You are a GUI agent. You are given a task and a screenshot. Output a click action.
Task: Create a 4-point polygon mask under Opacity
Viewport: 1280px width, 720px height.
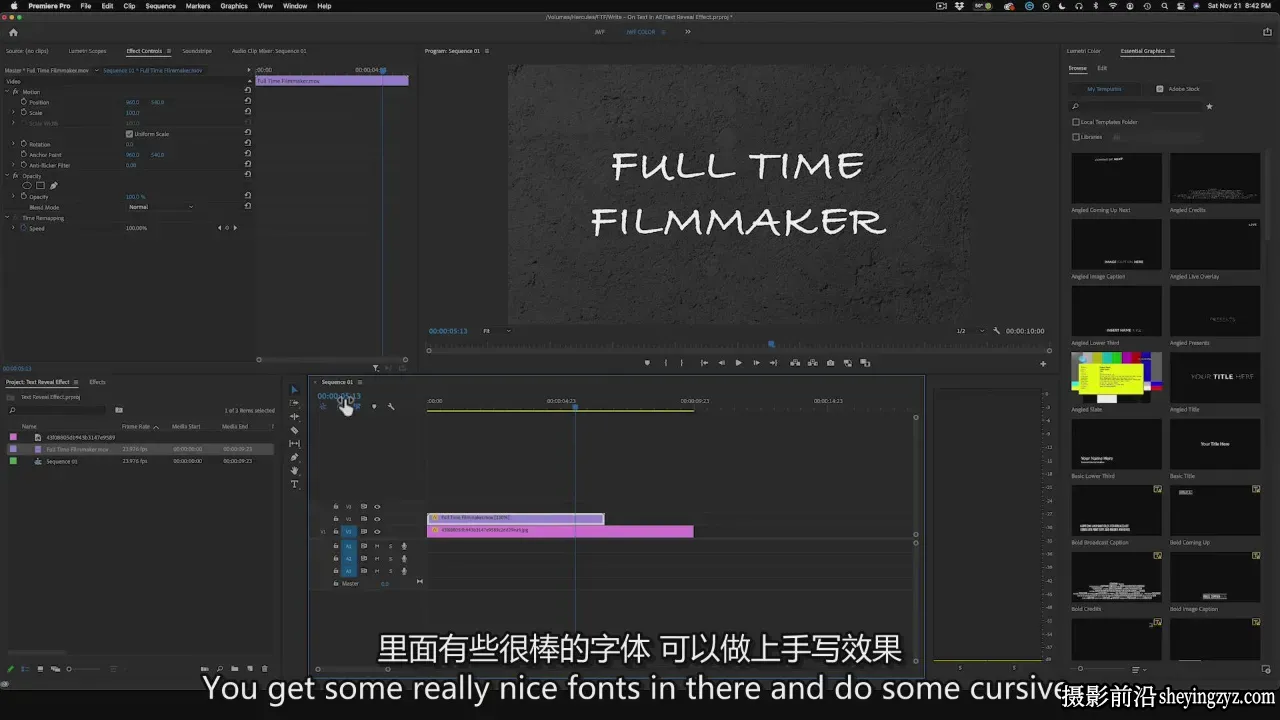(40, 186)
